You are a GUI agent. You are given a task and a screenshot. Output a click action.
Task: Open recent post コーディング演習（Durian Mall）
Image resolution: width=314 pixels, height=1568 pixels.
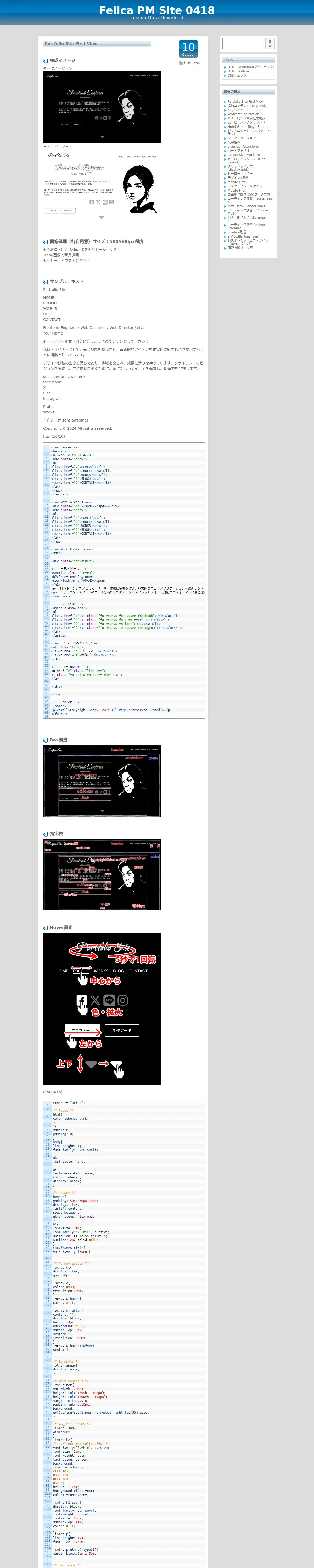(251, 200)
